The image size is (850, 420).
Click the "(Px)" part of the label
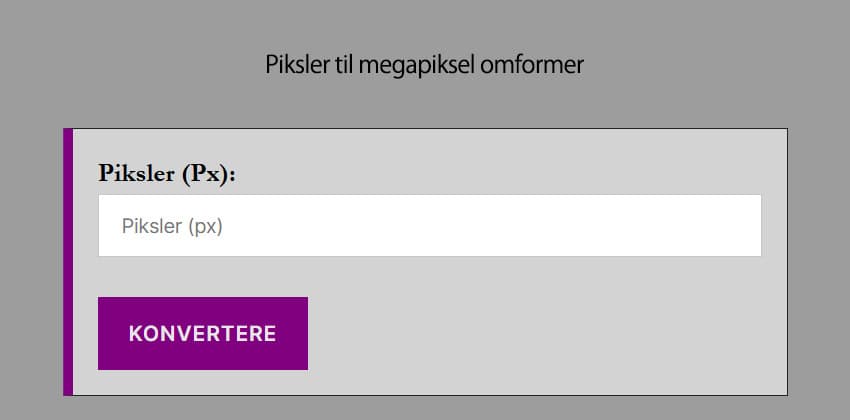[x=208, y=173]
